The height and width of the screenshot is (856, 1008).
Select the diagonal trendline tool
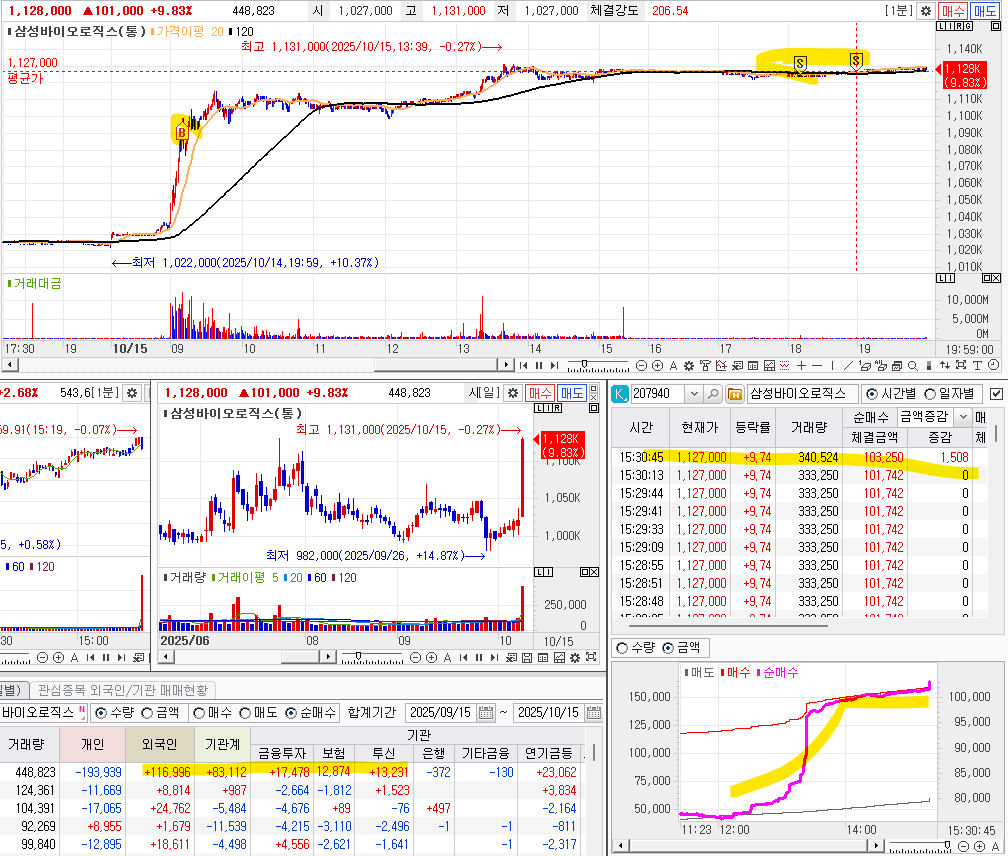pos(848,366)
